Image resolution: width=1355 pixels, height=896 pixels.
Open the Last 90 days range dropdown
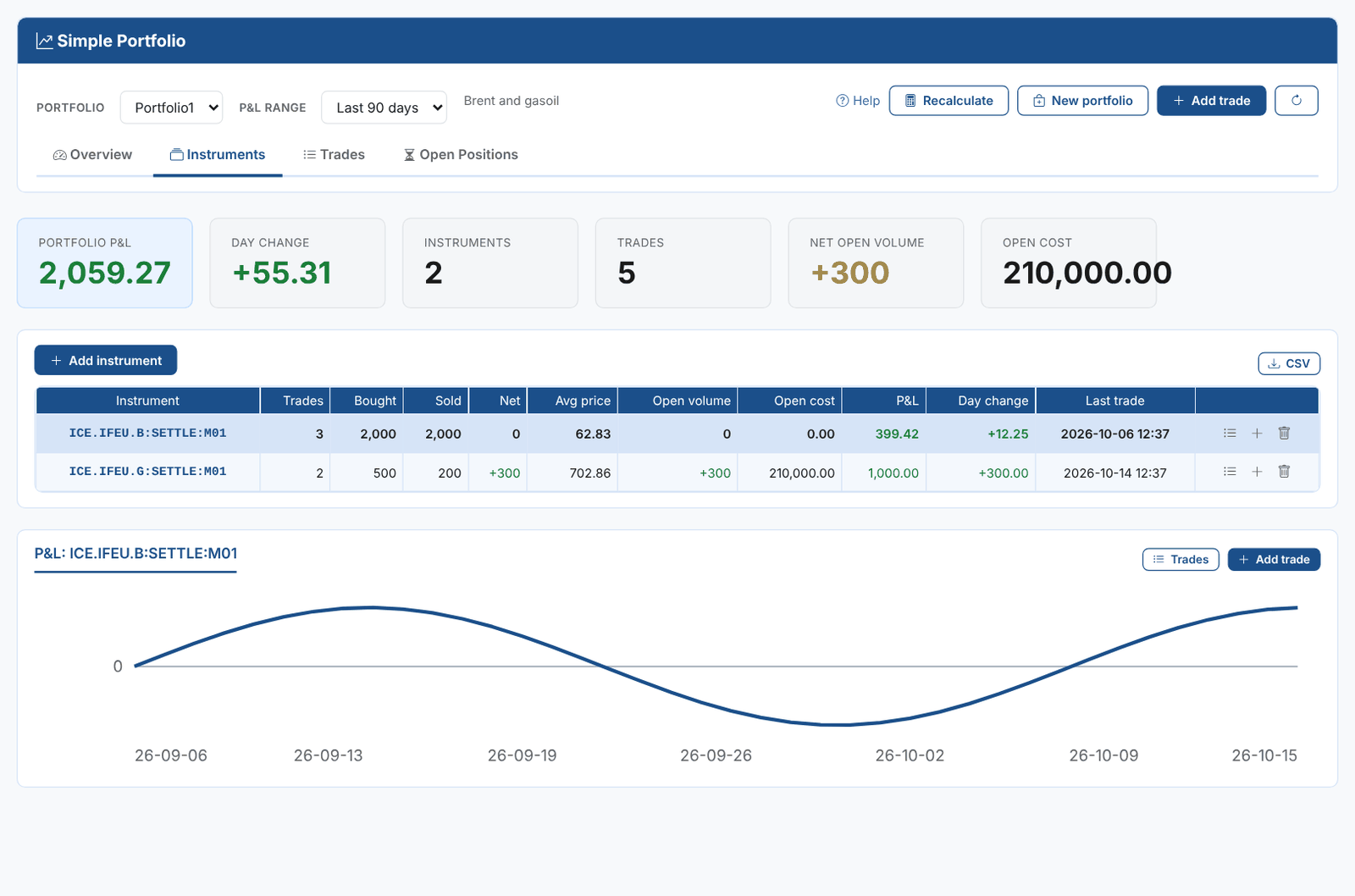click(x=384, y=108)
